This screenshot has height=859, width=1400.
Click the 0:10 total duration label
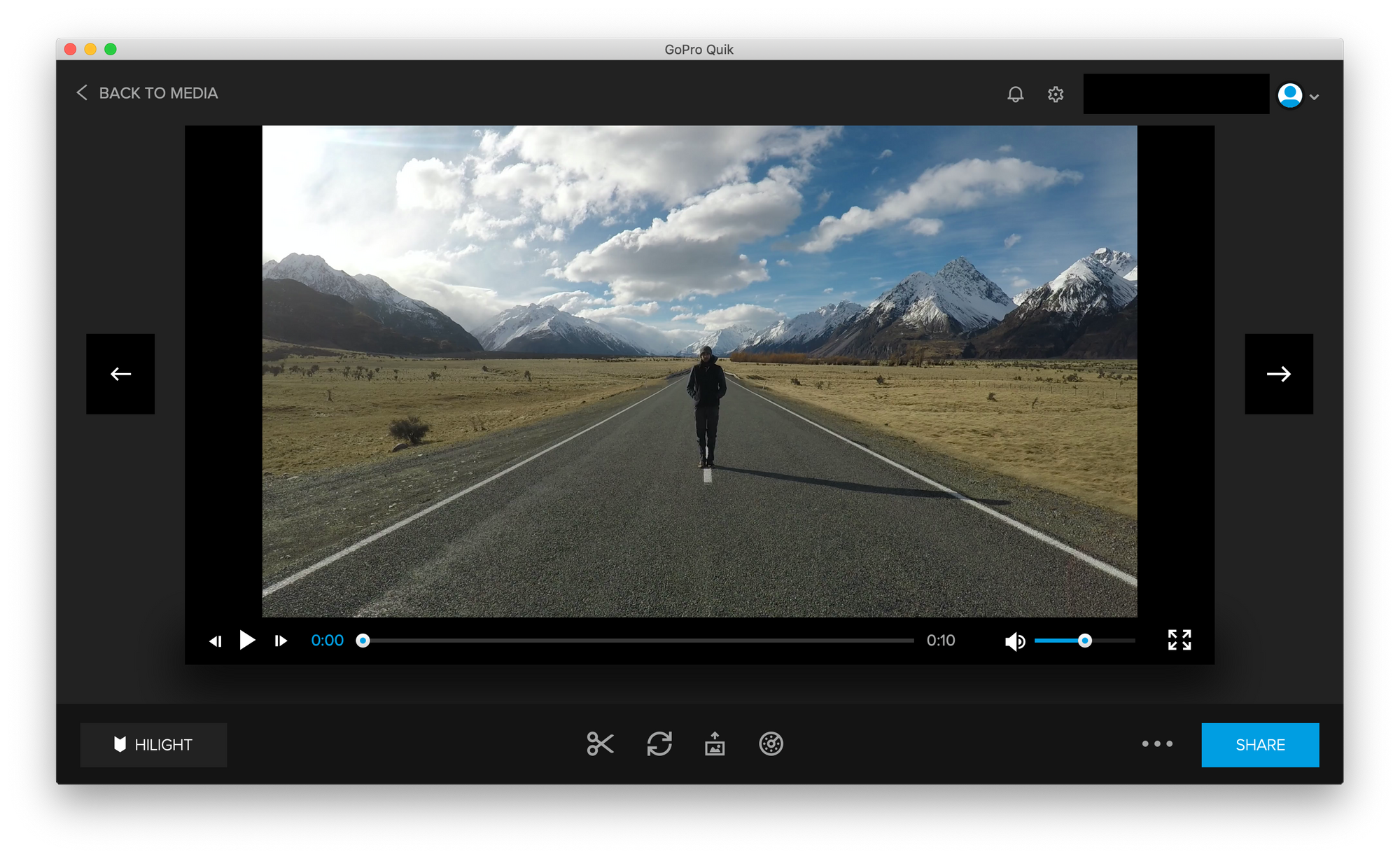(x=941, y=641)
